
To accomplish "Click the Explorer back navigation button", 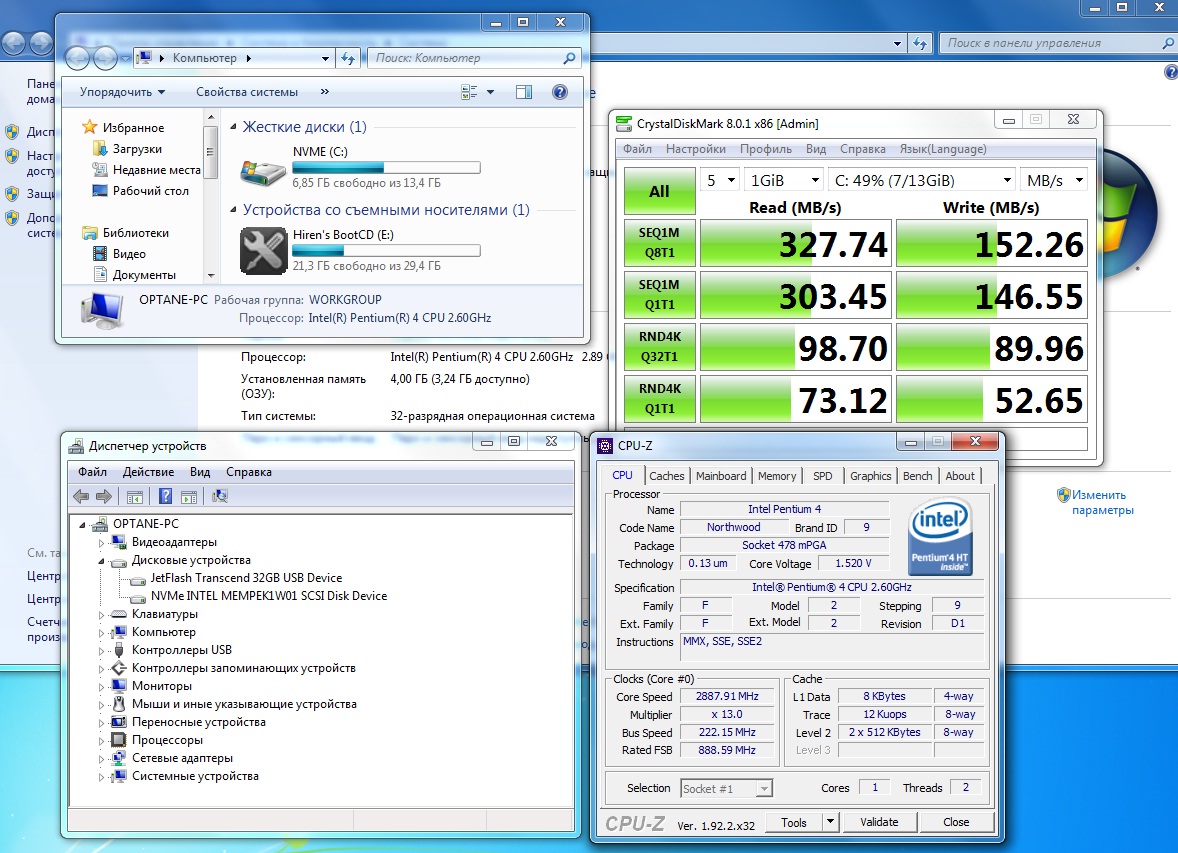I will coord(77,57).
